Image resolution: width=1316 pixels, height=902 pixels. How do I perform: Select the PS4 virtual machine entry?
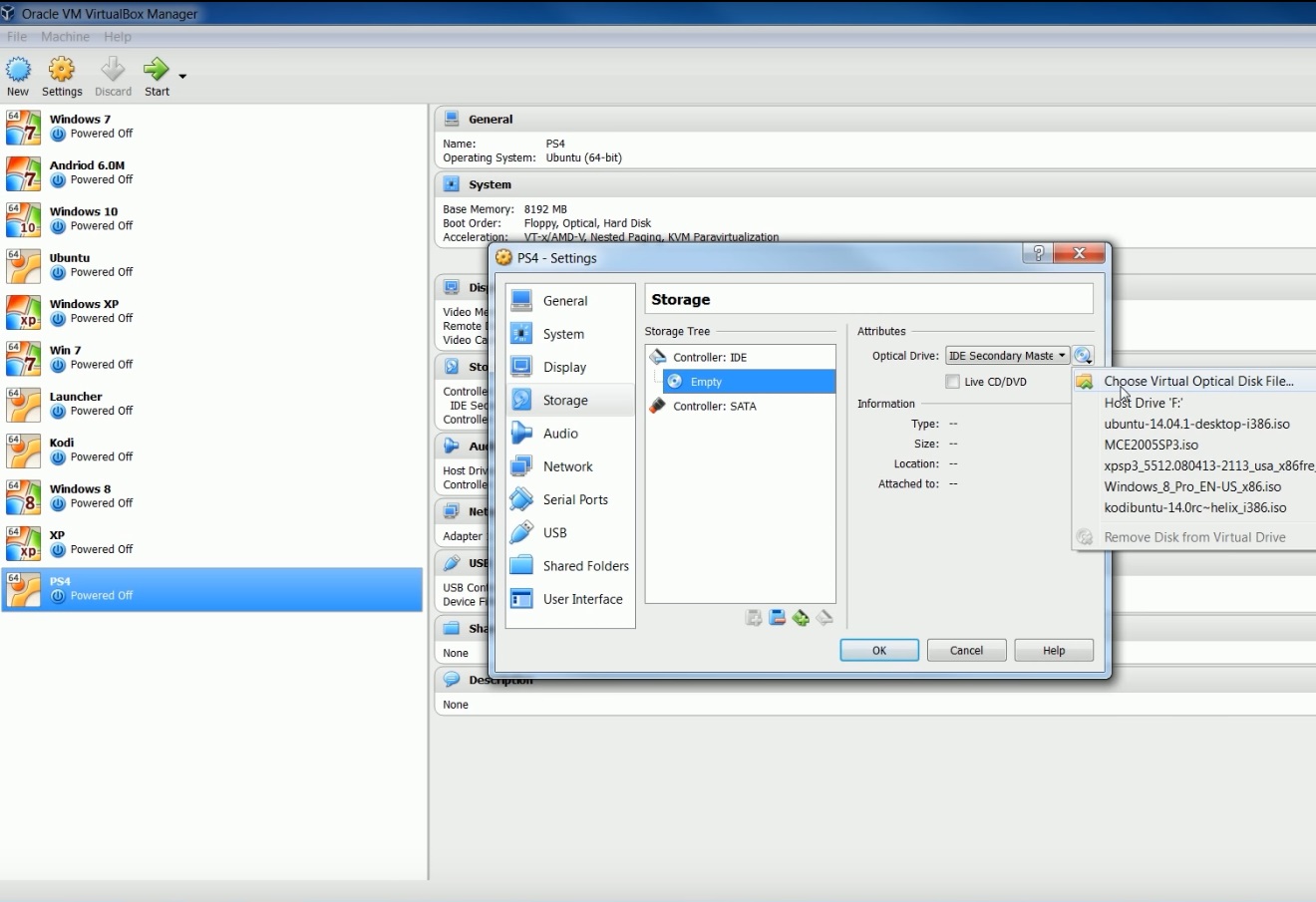point(211,589)
